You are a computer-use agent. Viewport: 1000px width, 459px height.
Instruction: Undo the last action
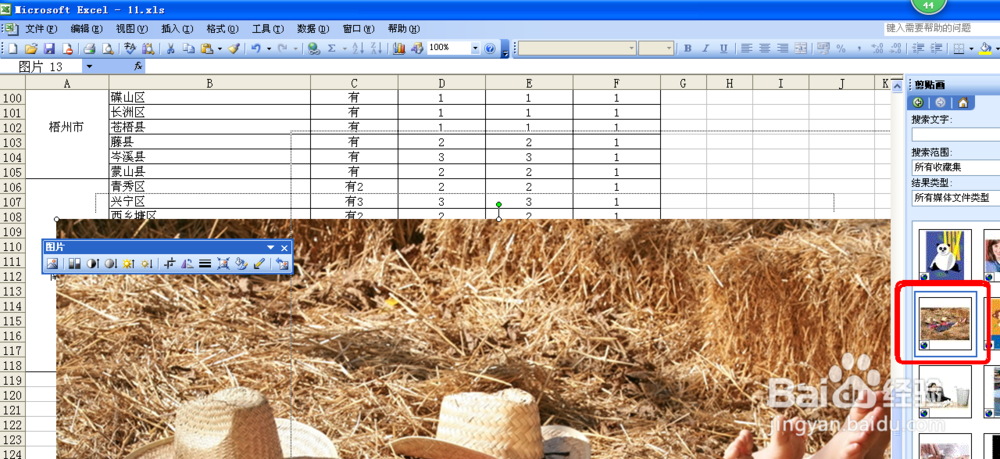(256, 48)
